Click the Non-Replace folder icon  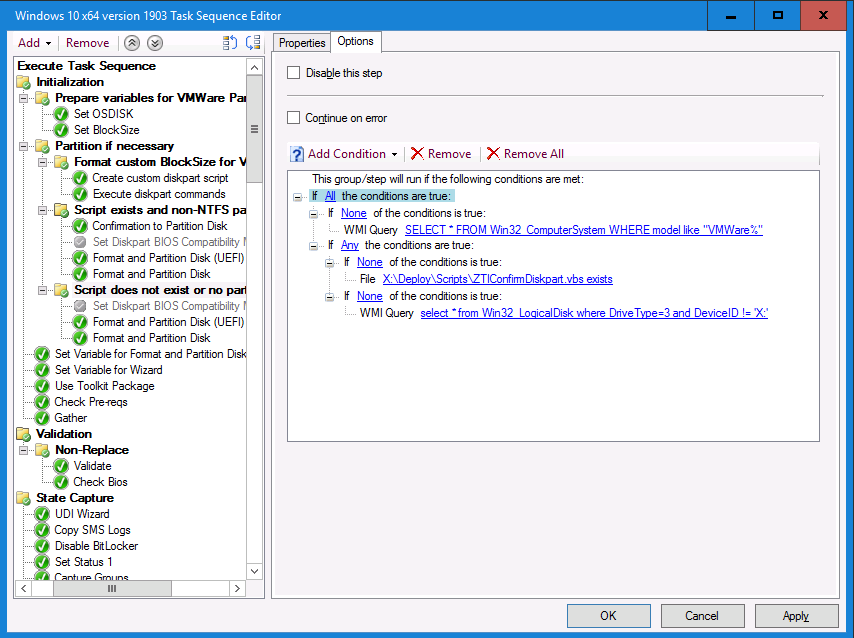[42, 450]
